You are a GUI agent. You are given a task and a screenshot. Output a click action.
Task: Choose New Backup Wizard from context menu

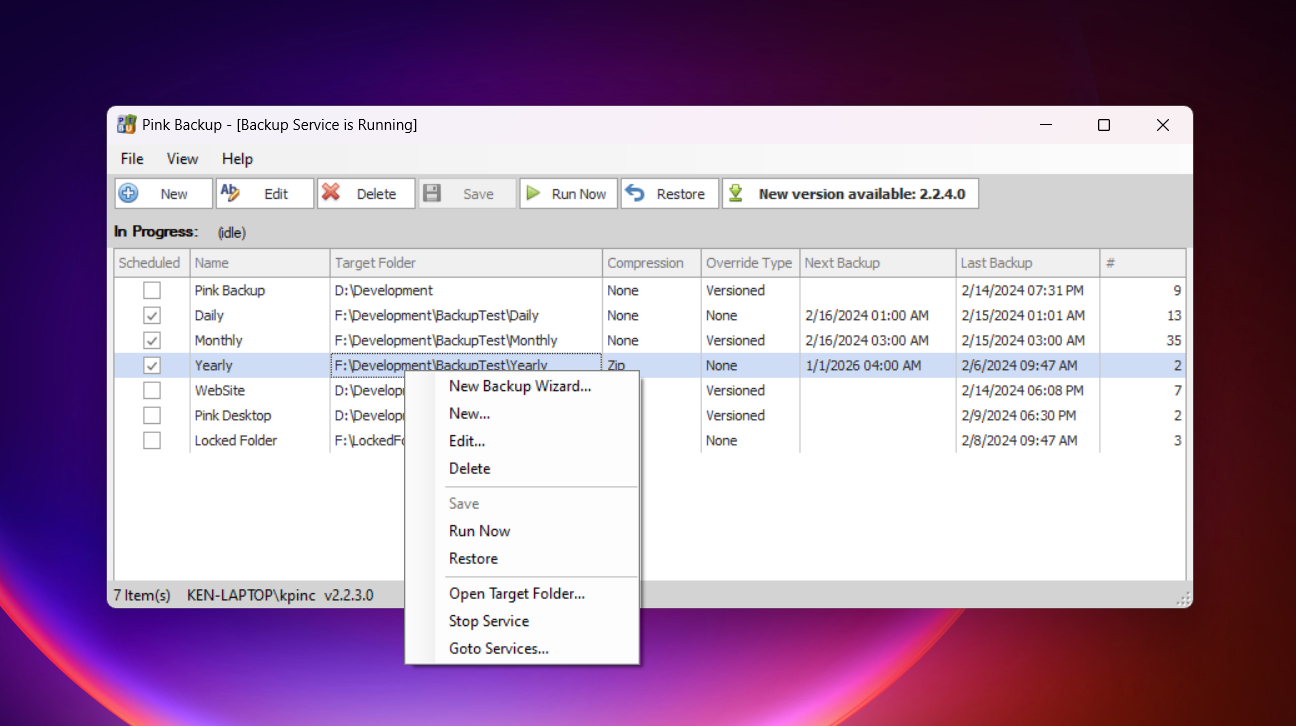[x=520, y=386]
